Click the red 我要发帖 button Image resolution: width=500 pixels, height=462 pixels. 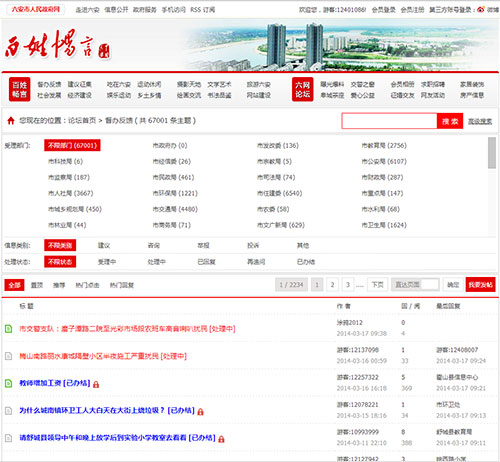[x=480, y=285]
